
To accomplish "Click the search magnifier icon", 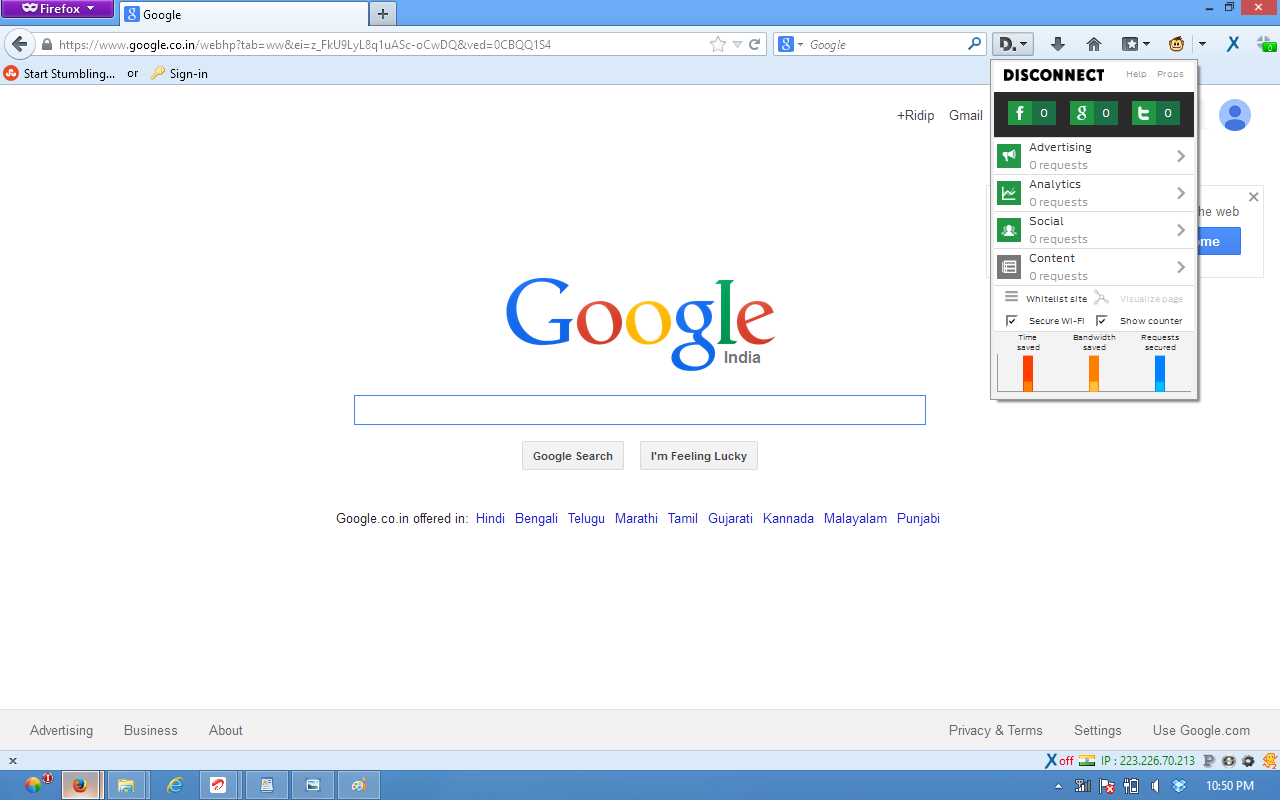I will click(x=974, y=44).
